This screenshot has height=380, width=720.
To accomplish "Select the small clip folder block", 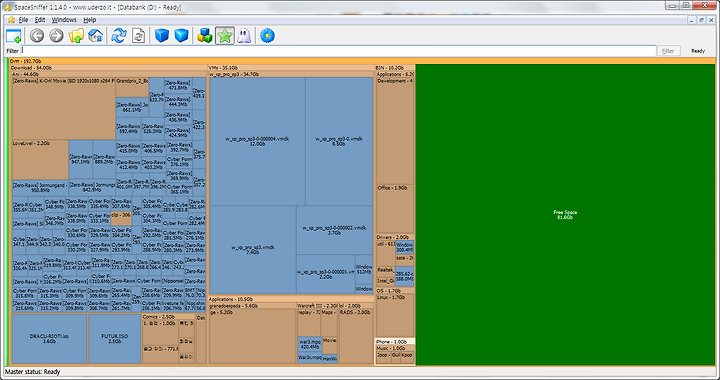I will [121, 218].
